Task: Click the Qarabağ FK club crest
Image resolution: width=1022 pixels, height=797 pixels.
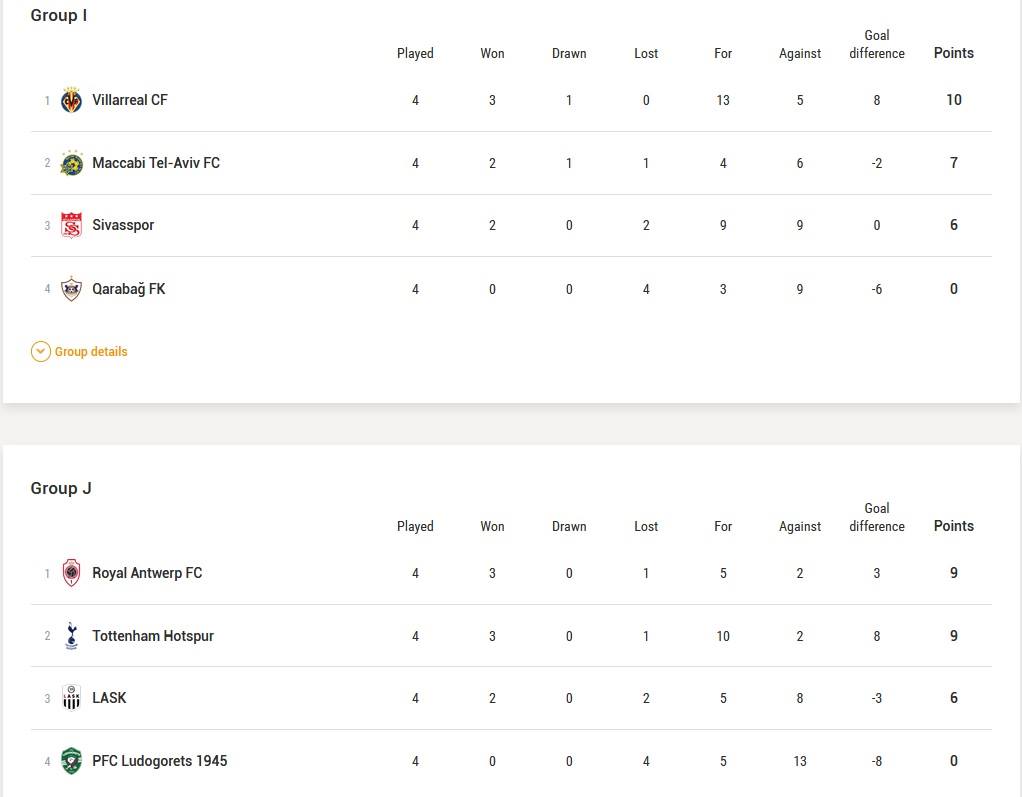Action: coord(71,288)
